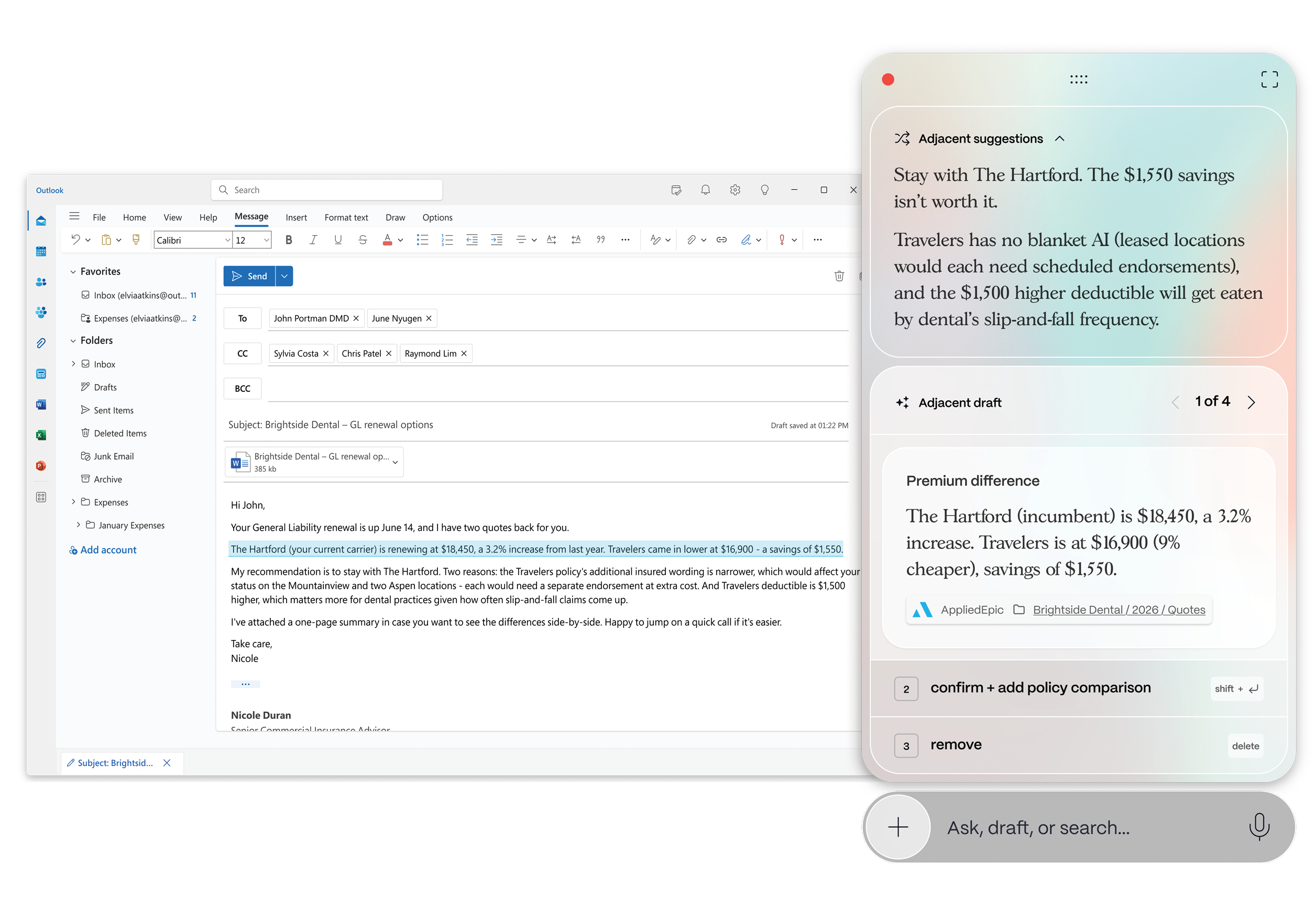Toggle Bold formatting
This screenshot has height=906, width=1316.
pyautogui.click(x=289, y=240)
